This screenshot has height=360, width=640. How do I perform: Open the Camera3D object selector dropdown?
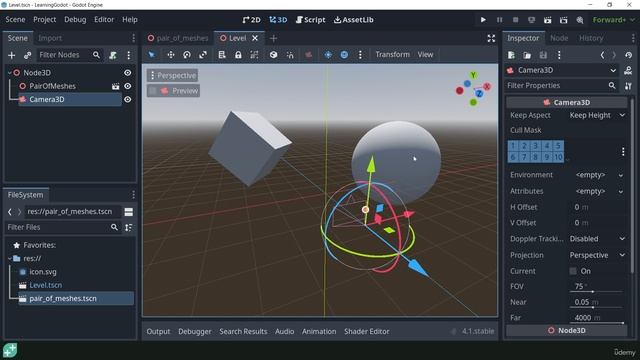click(x=562, y=71)
